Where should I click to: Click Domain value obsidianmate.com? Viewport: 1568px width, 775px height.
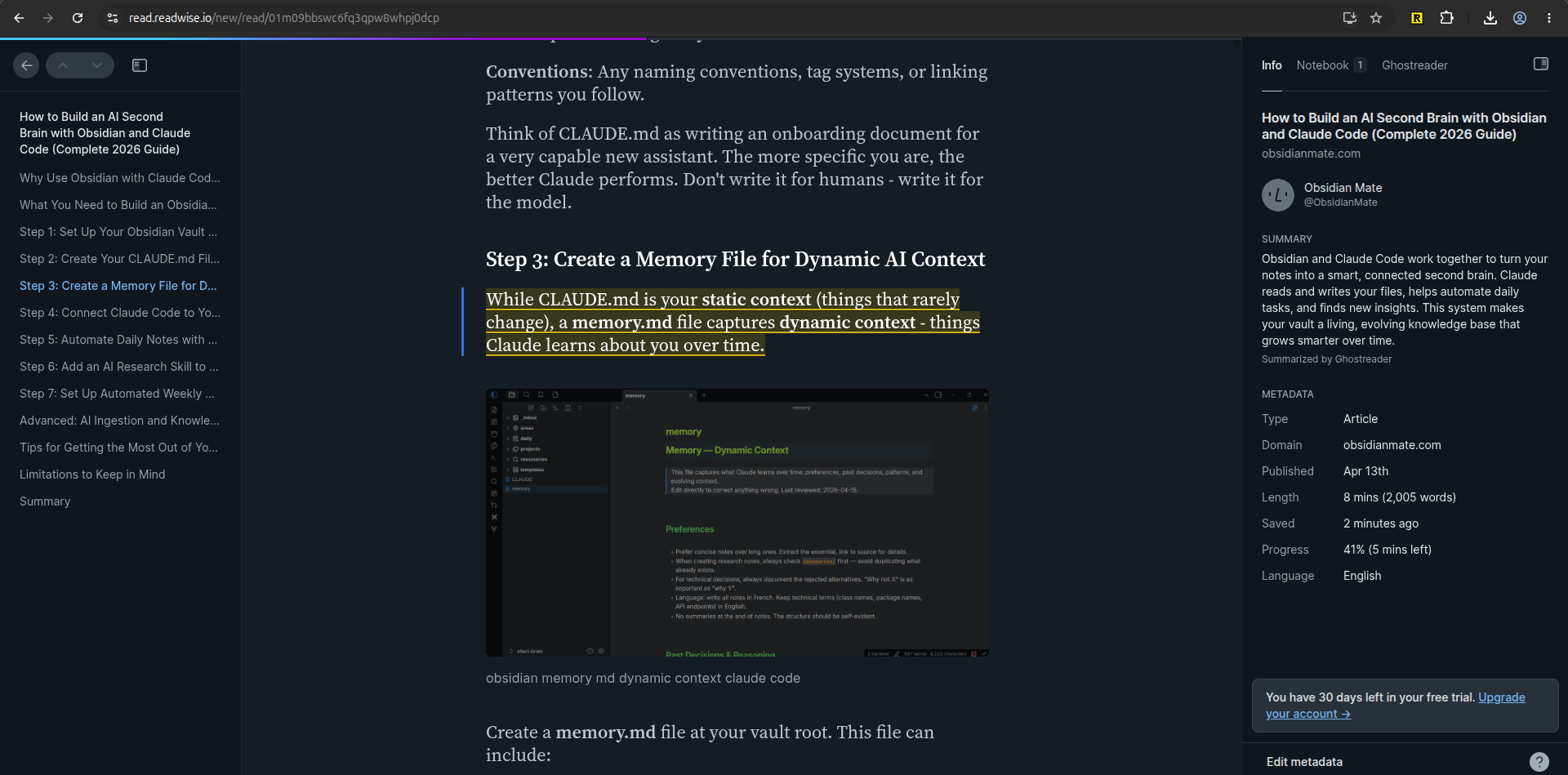coord(1392,445)
